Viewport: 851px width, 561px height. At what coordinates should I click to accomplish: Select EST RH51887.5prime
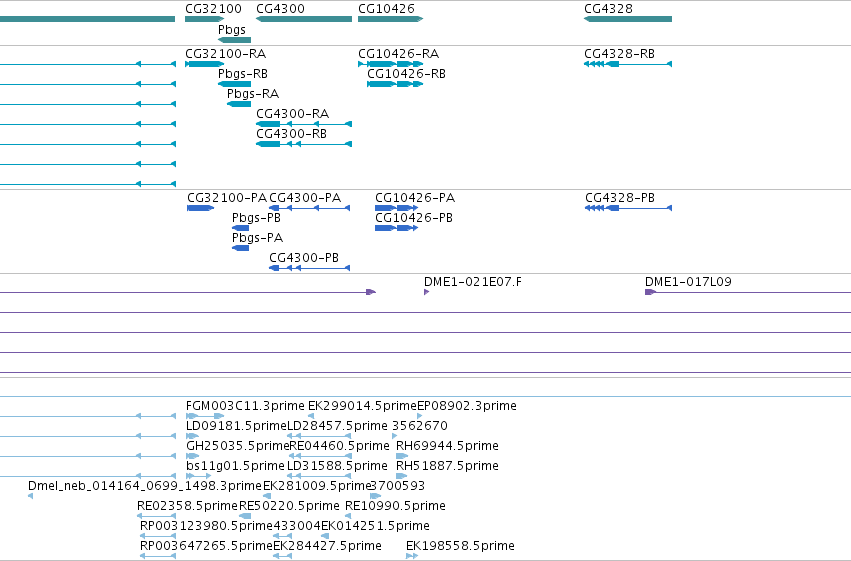(x=402, y=476)
